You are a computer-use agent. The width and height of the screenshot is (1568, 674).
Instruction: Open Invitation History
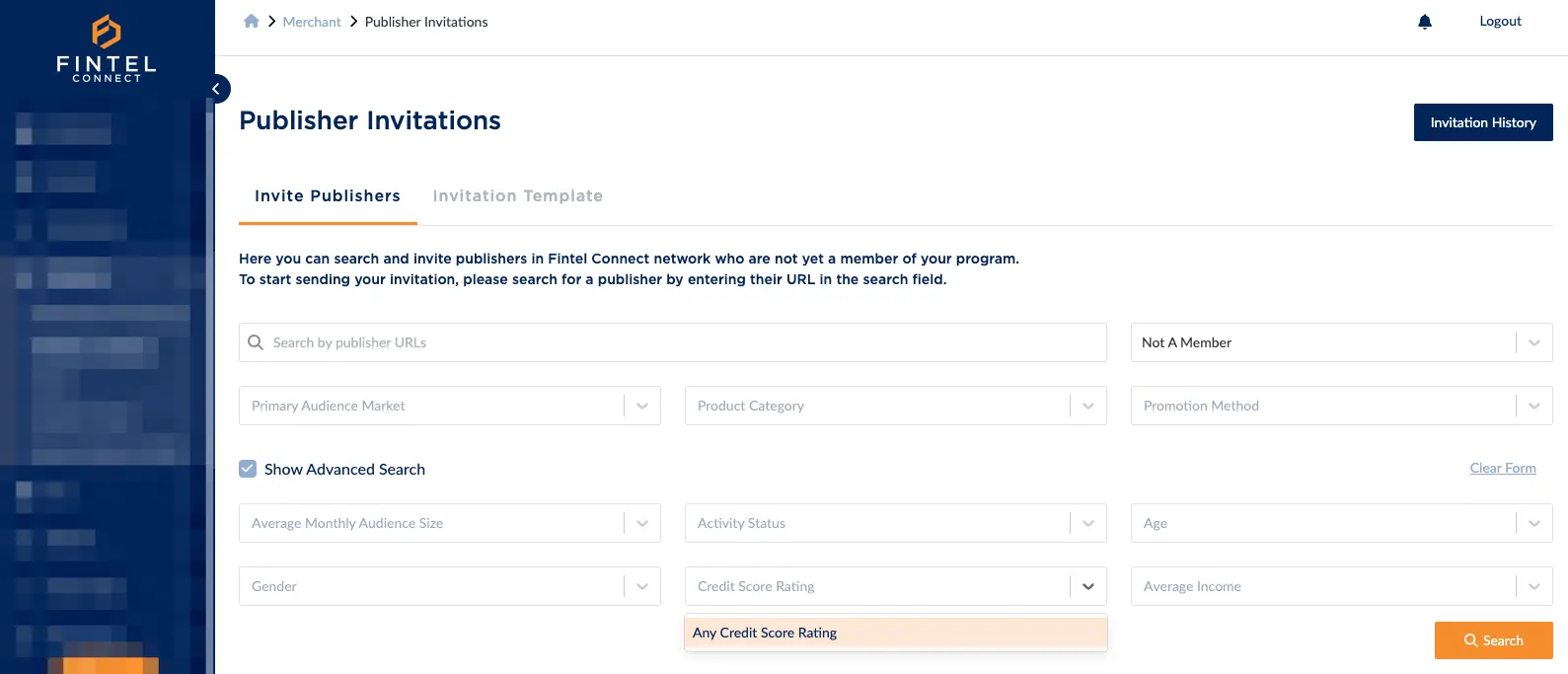click(x=1483, y=122)
